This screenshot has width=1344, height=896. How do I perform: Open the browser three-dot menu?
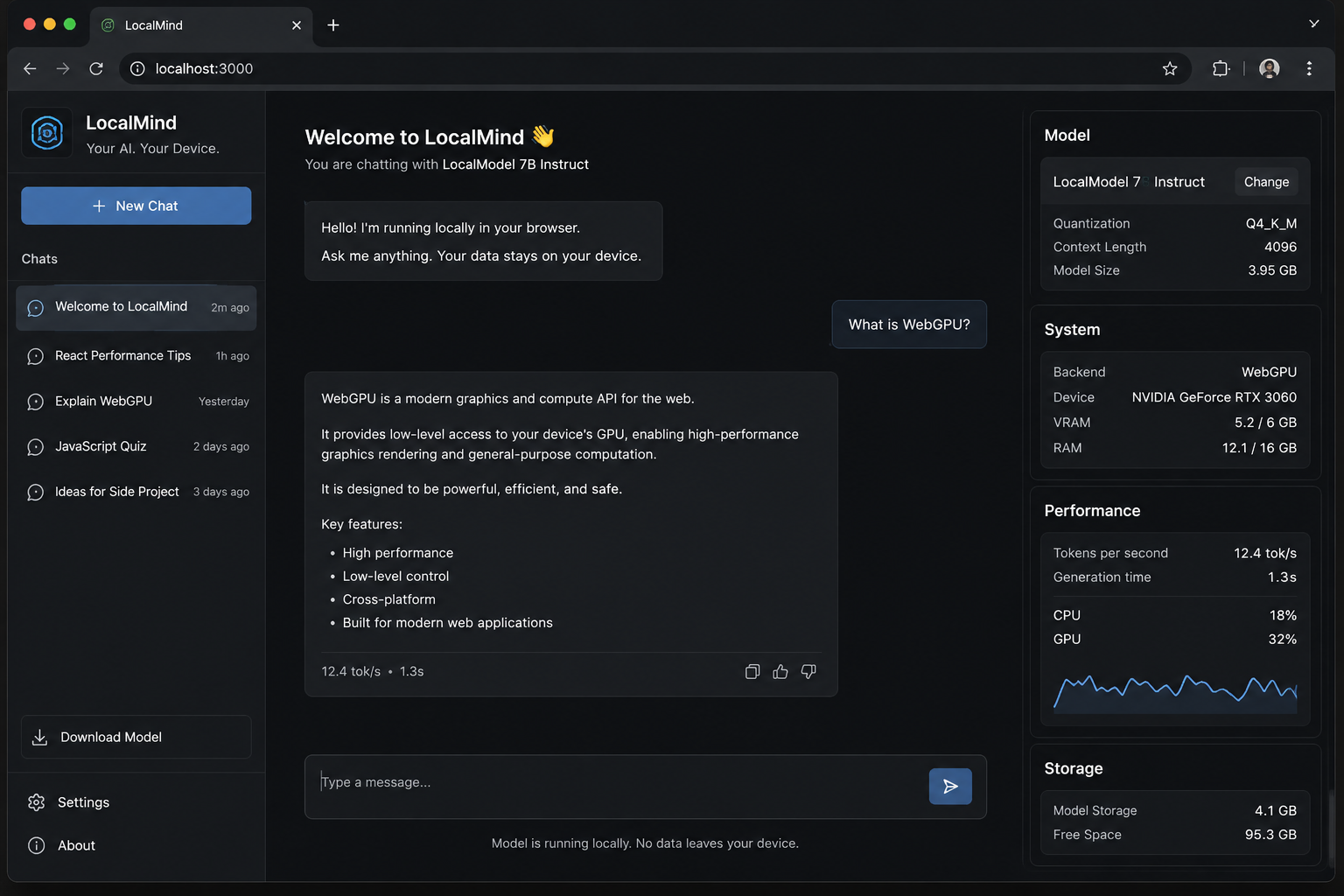(1309, 68)
